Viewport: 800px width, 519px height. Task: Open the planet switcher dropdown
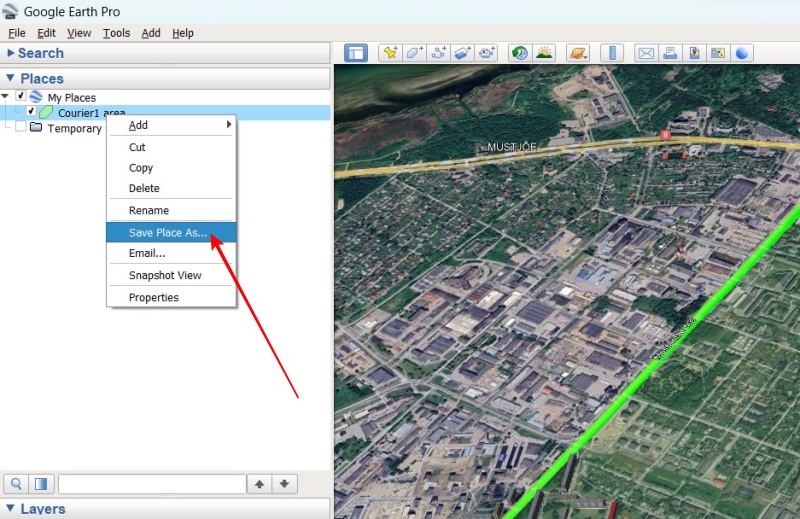(578, 53)
